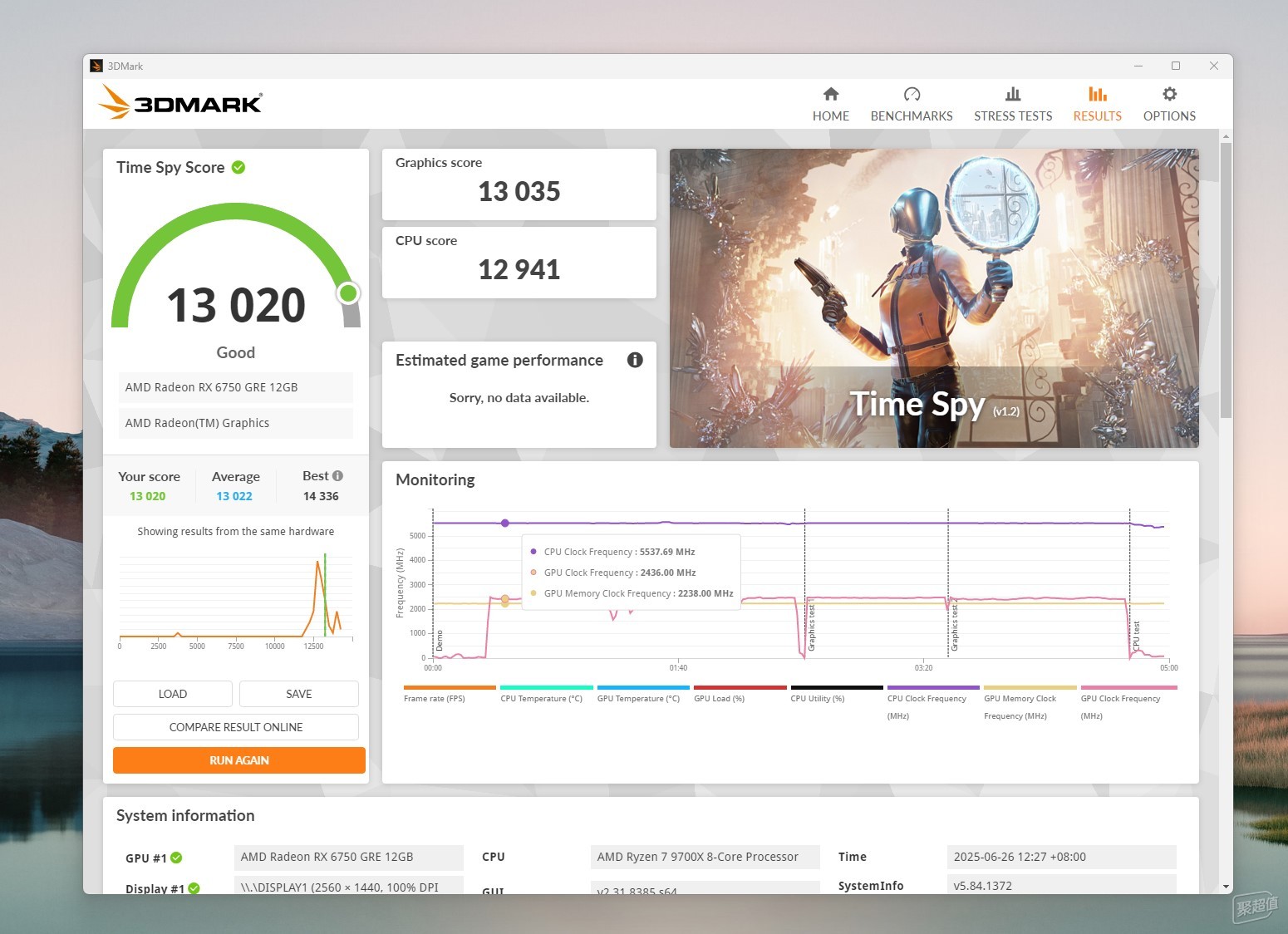Click the AMD Radeon(TM) Graphics label

tap(236, 423)
